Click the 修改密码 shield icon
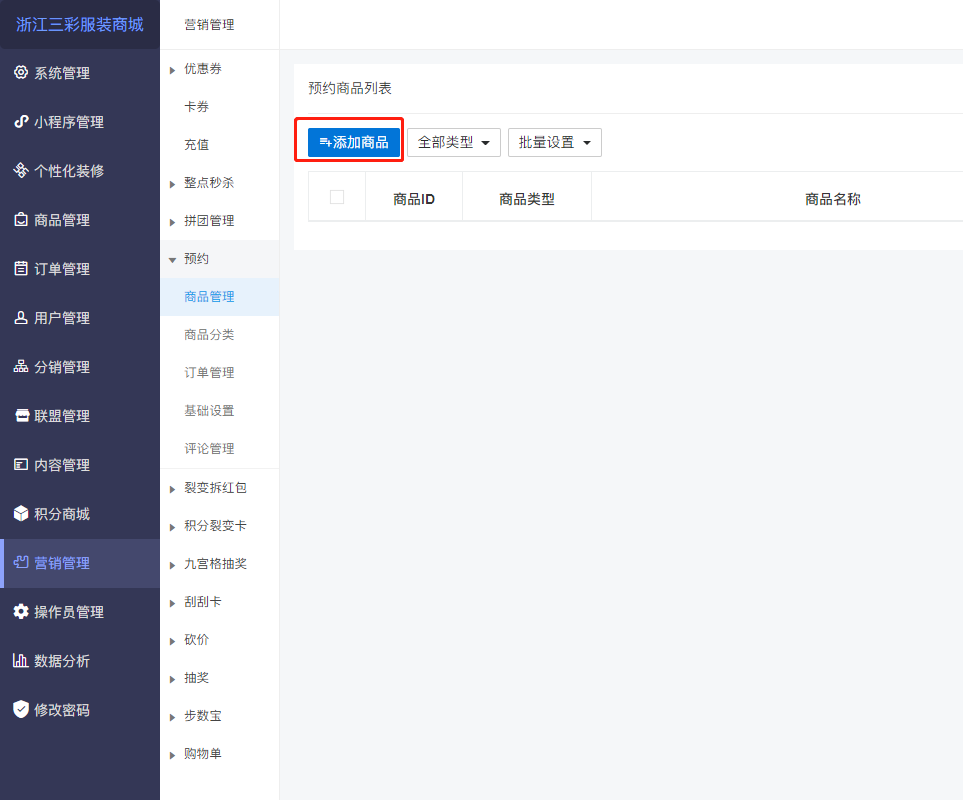963x800 pixels. tap(21, 709)
